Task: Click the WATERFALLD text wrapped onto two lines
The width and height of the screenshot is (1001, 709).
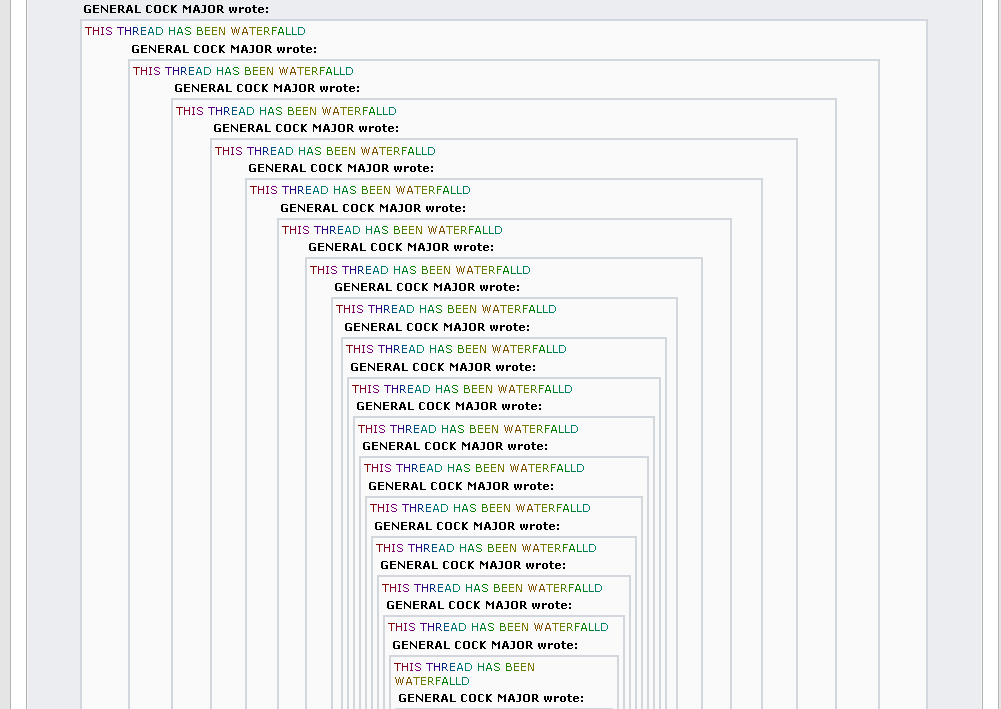Action: click(464, 674)
